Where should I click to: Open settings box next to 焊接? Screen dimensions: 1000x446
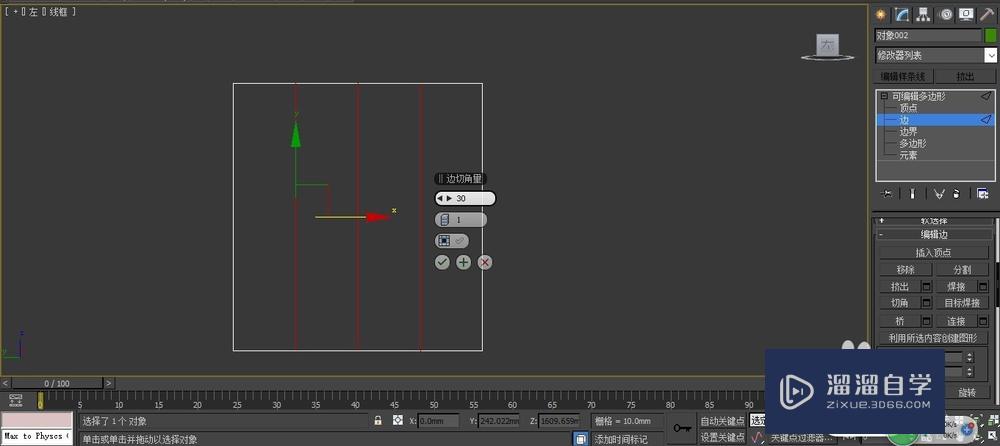pos(983,286)
